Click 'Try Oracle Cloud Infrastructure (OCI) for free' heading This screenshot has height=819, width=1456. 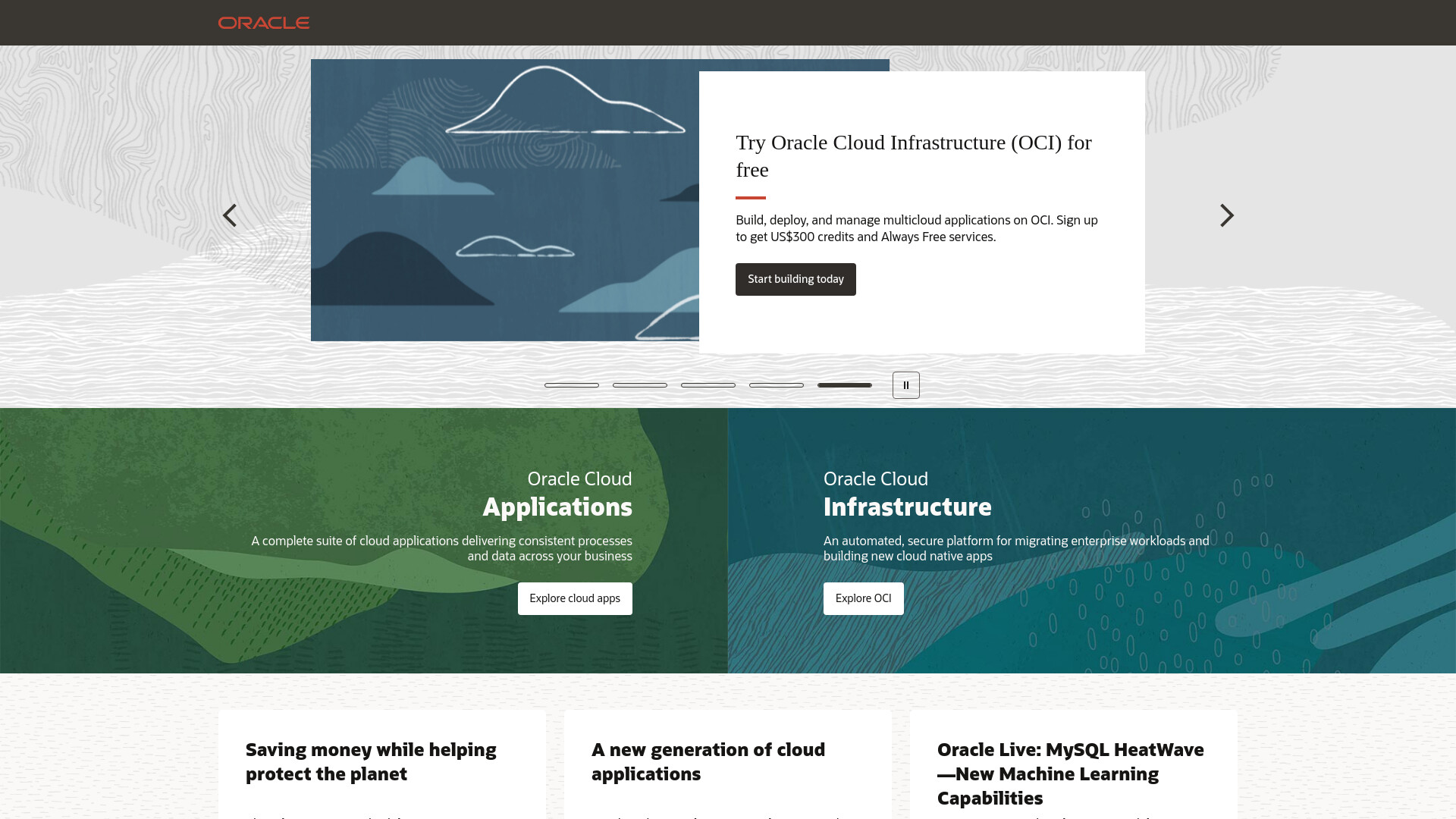[x=914, y=156]
